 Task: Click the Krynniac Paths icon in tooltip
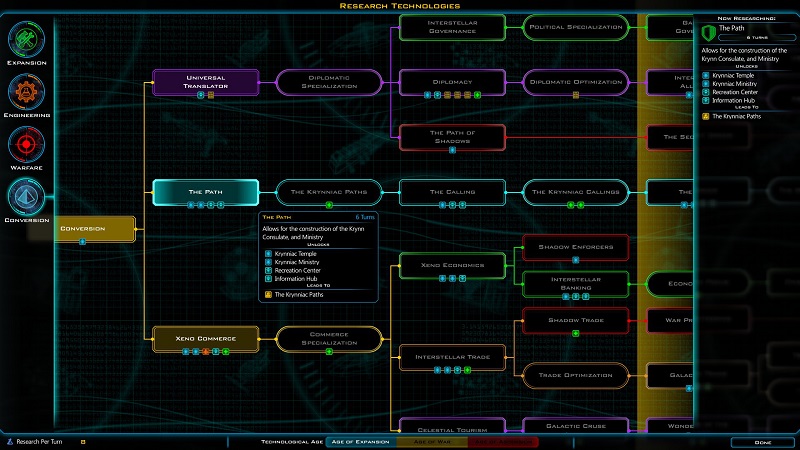(268, 294)
